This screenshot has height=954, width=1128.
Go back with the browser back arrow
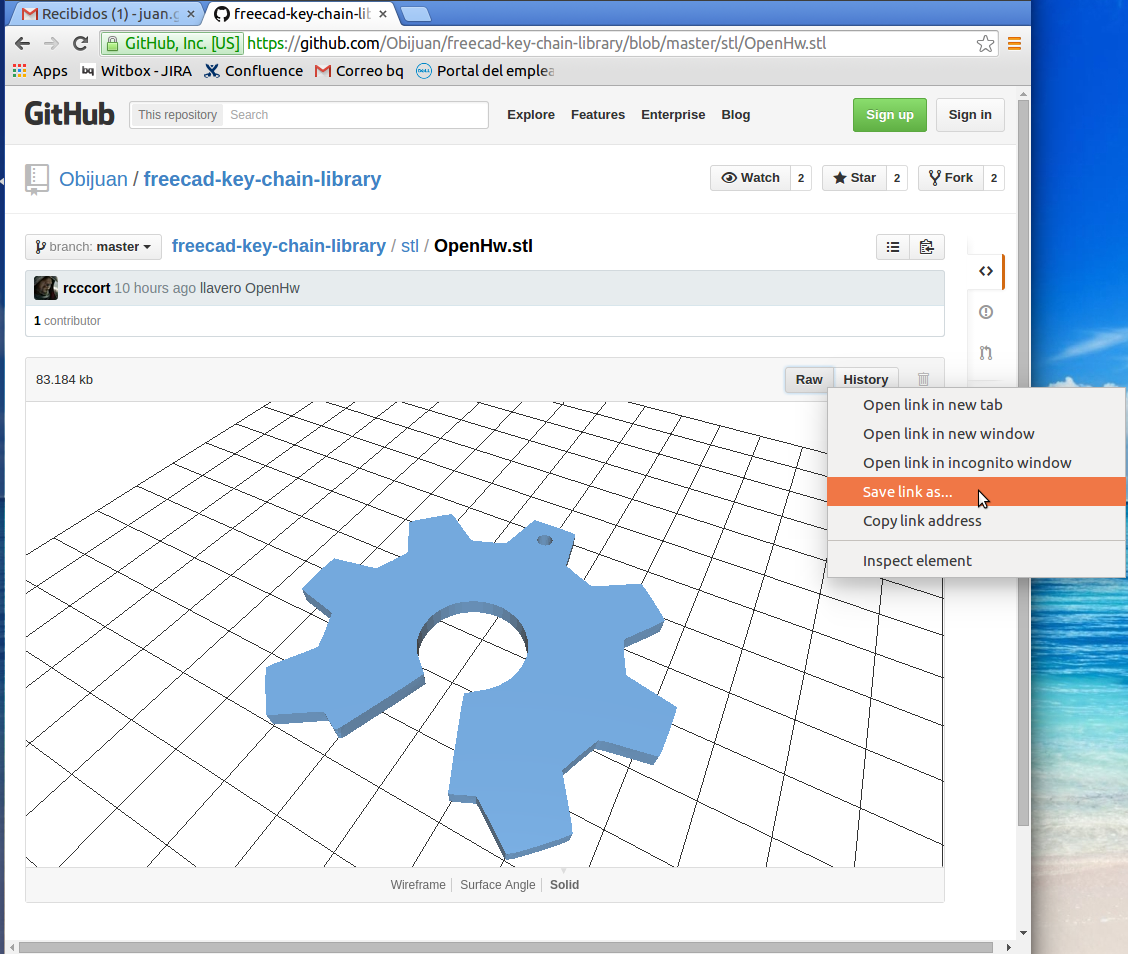coord(22,44)
